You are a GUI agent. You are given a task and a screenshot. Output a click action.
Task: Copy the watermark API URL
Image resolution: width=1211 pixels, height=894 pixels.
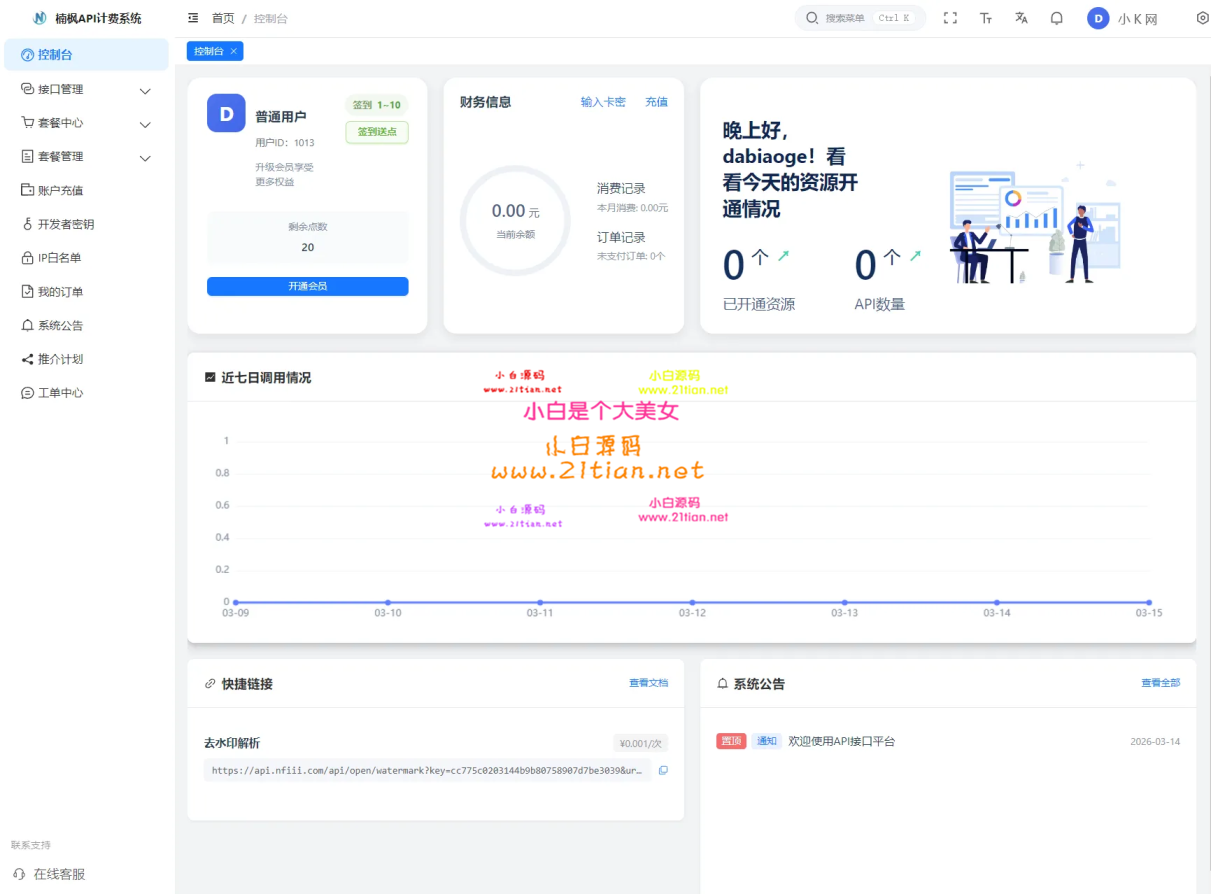(663, 770)
